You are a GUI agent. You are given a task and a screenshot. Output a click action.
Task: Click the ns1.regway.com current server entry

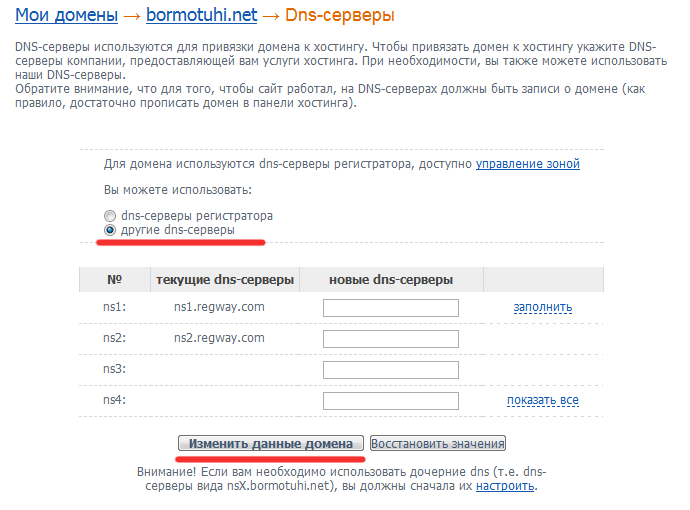click(x=219, y=307)
